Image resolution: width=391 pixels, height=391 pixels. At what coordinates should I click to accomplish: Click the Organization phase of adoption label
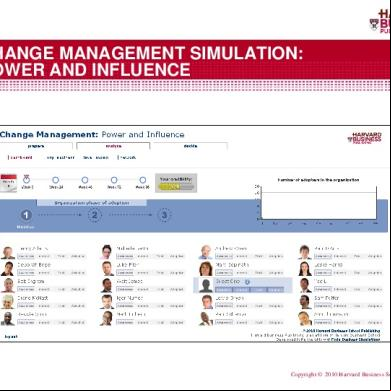point(92,203)
